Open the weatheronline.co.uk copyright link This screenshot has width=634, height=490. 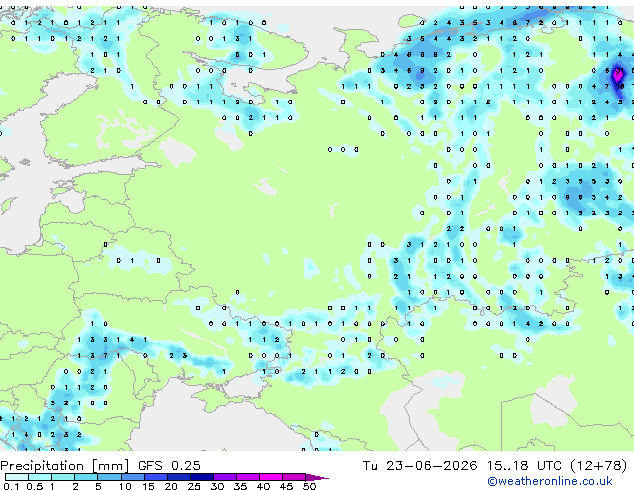pyautogui.click(x=550, y=481)
